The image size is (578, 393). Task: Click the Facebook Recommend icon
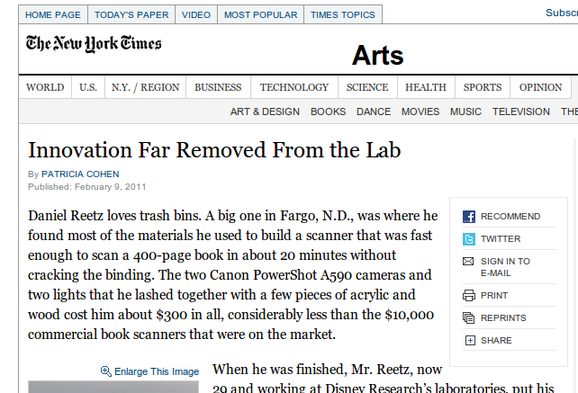tap(469, 216)
